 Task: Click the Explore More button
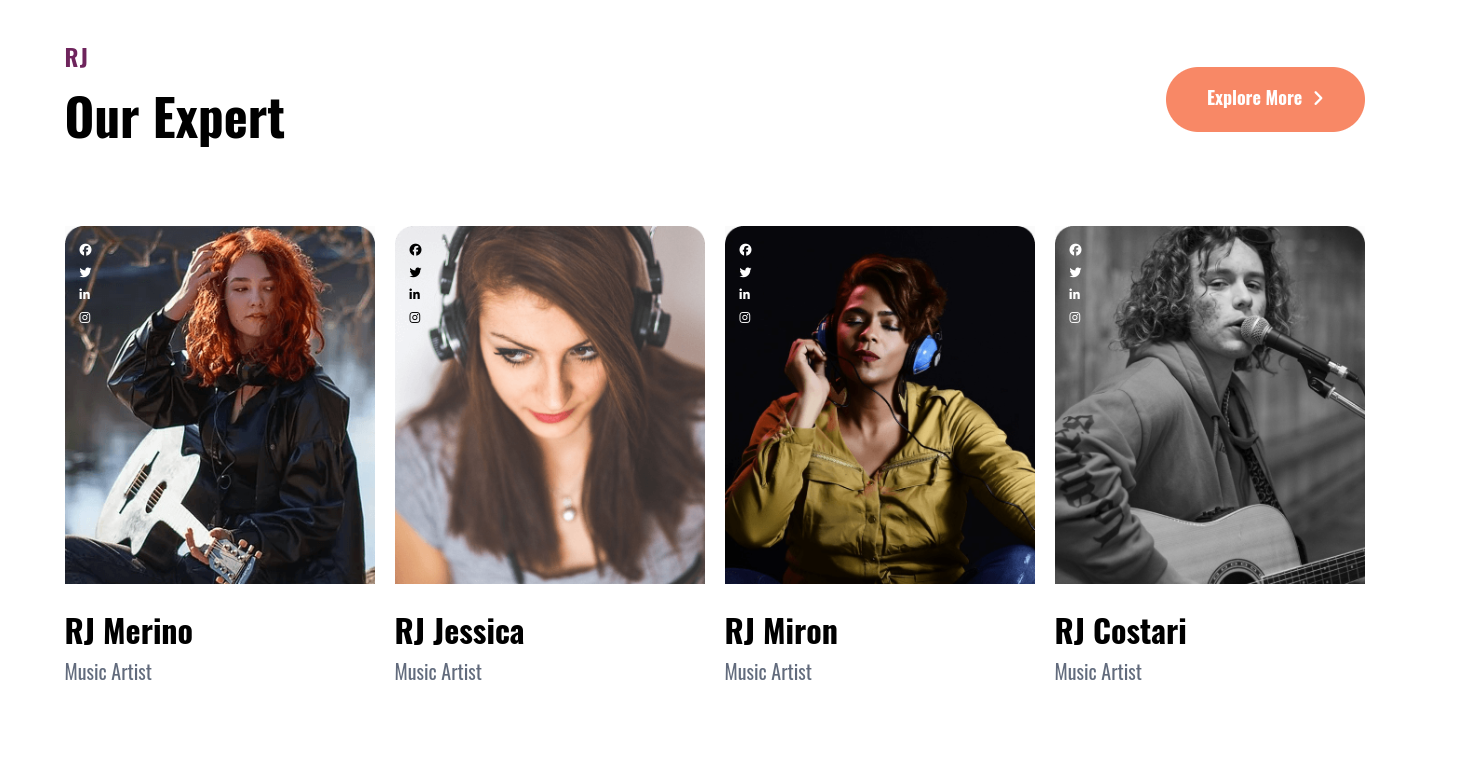1265,99
